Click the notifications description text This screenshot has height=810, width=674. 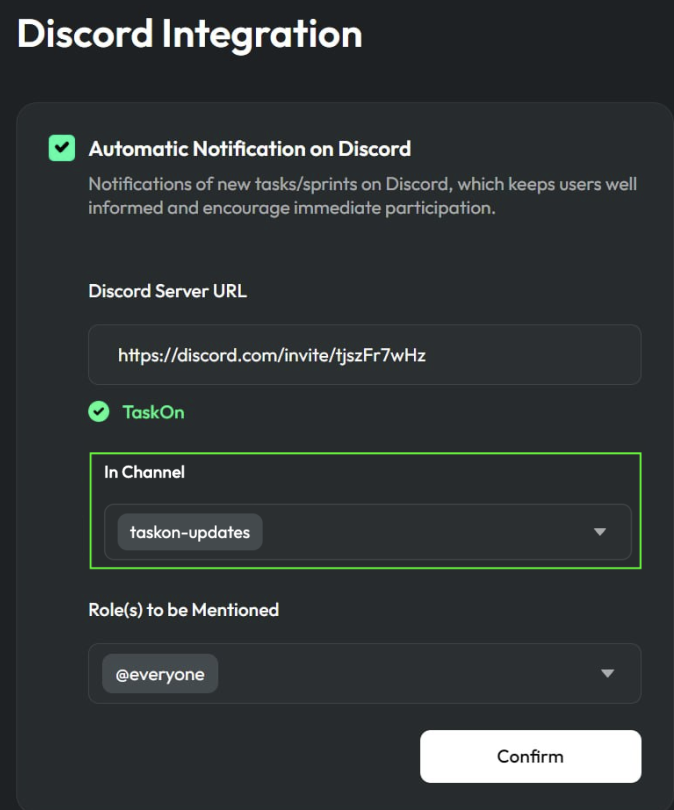(x=363, y=196)
